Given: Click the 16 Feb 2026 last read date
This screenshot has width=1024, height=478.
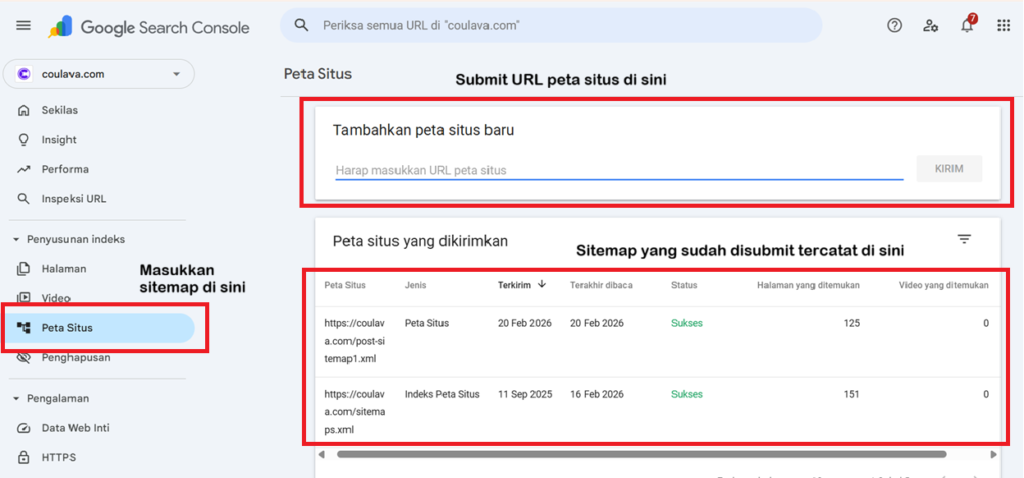Looking at the screenshot, I should click(596, 394).
